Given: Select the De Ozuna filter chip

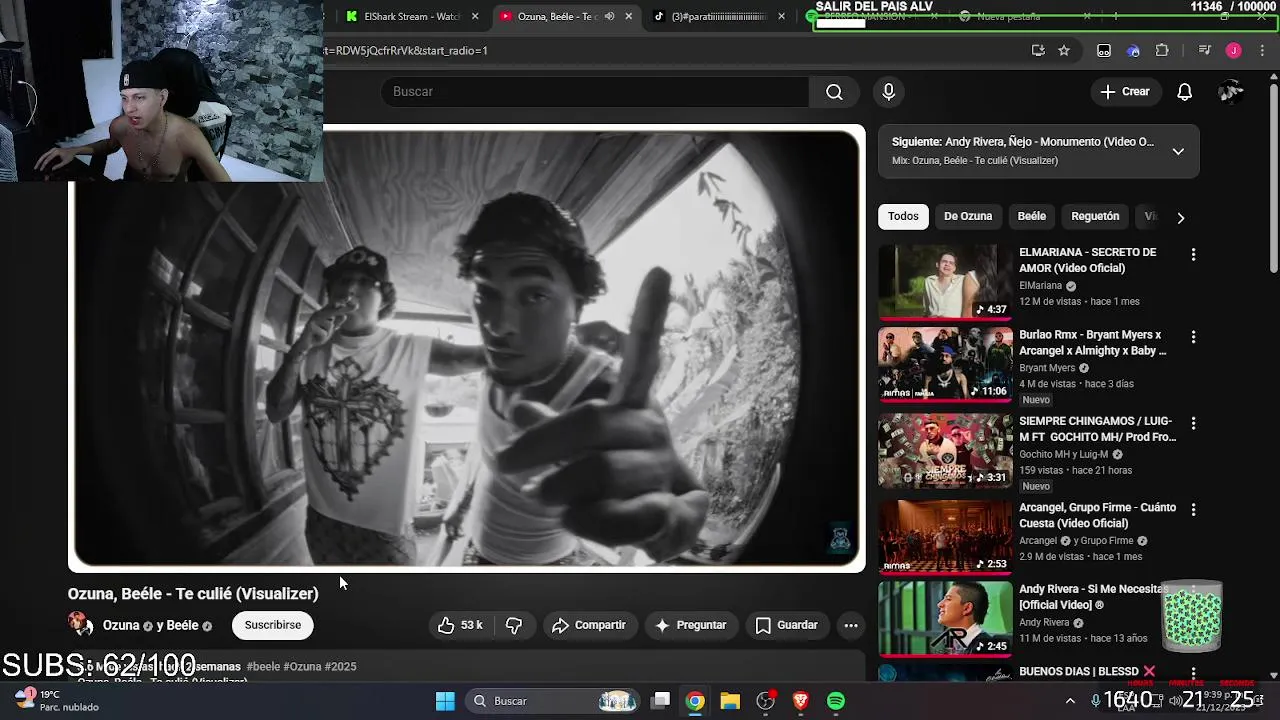Looking at the screenshot, I should [968, 216].
